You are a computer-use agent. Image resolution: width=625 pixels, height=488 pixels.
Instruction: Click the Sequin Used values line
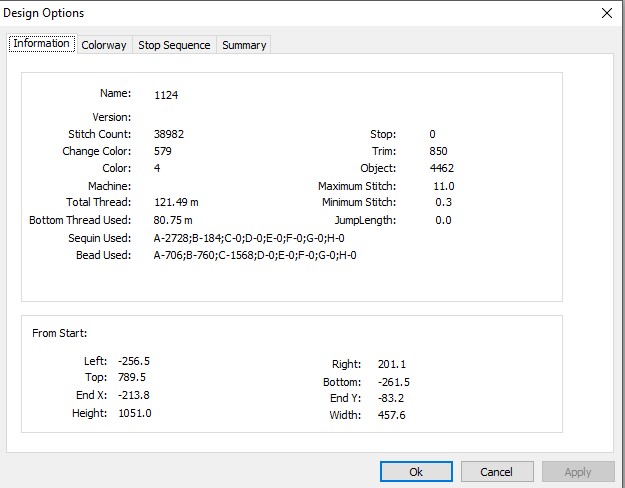249,238
